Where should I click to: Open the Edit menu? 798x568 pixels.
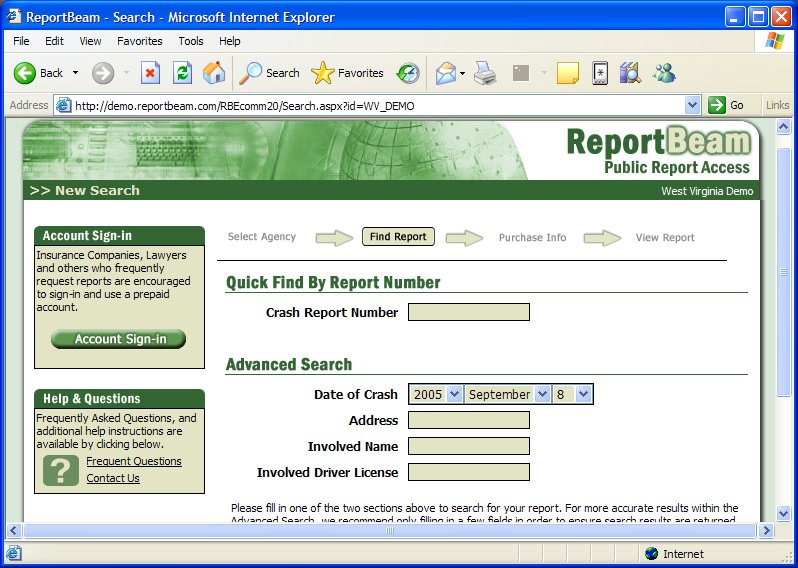click(x=54, y=41)
